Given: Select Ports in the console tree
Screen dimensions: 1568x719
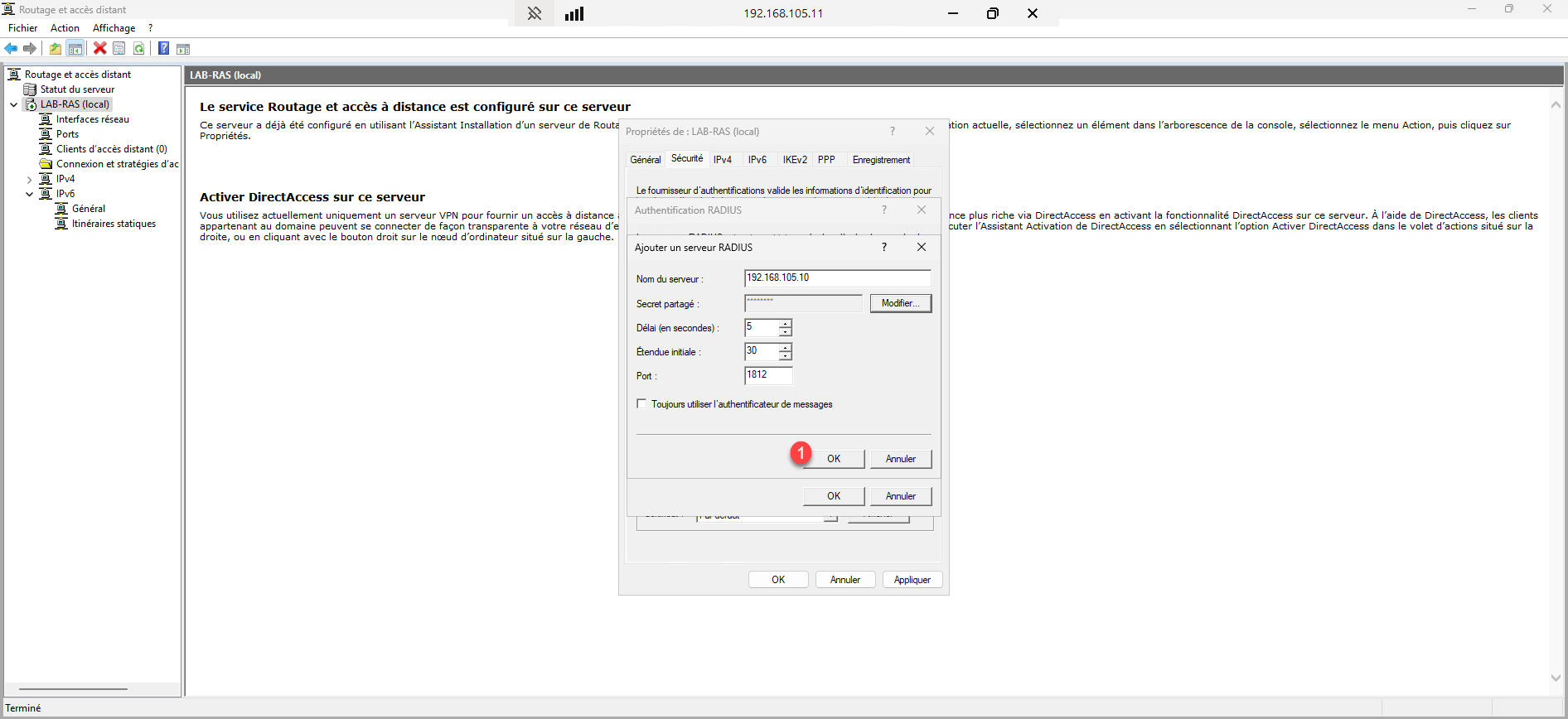Looking at the screenshot, I should 67,134.
